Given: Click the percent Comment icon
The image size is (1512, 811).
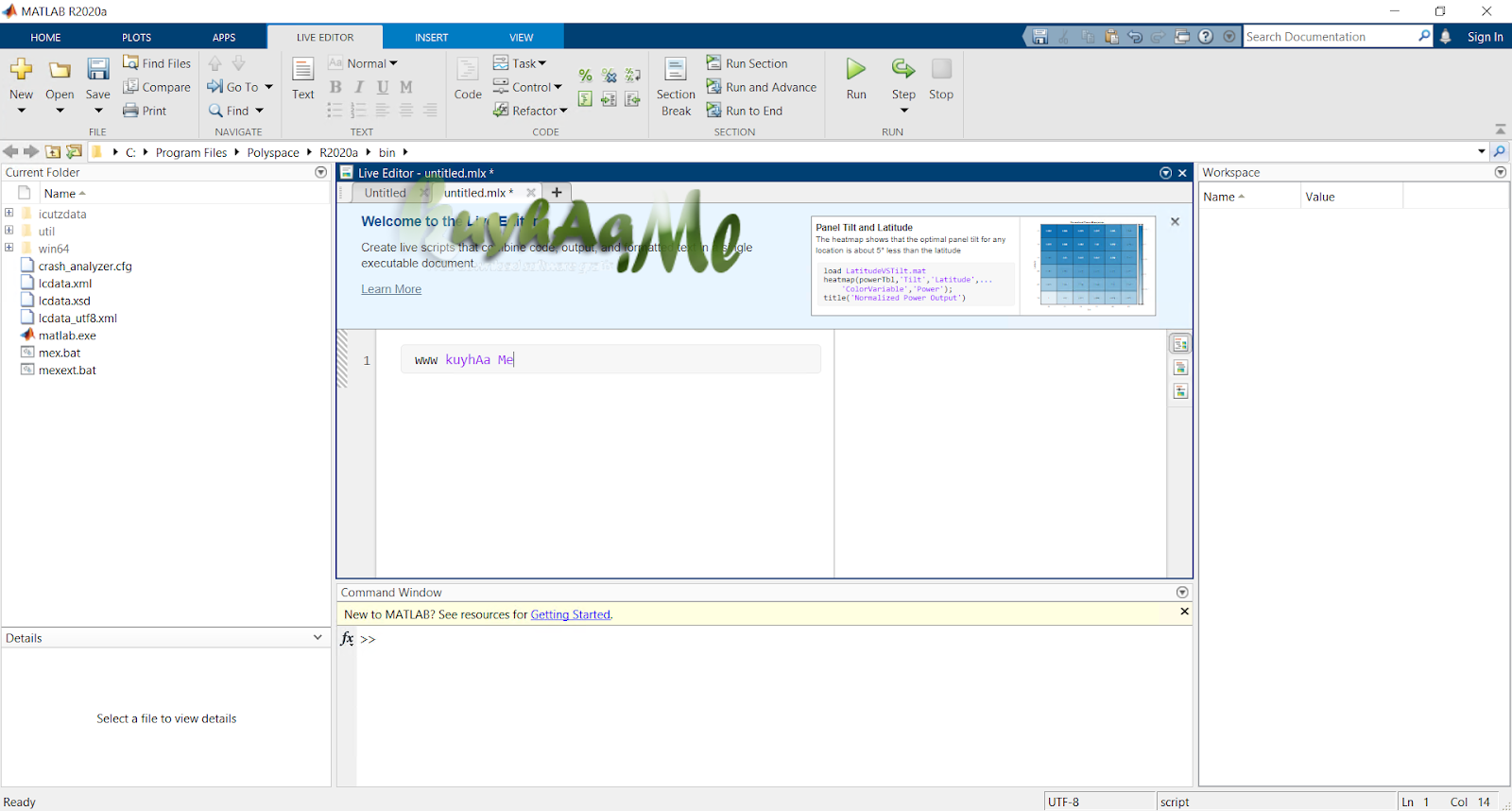Looking at the screenshot, I should coord(586,76).
